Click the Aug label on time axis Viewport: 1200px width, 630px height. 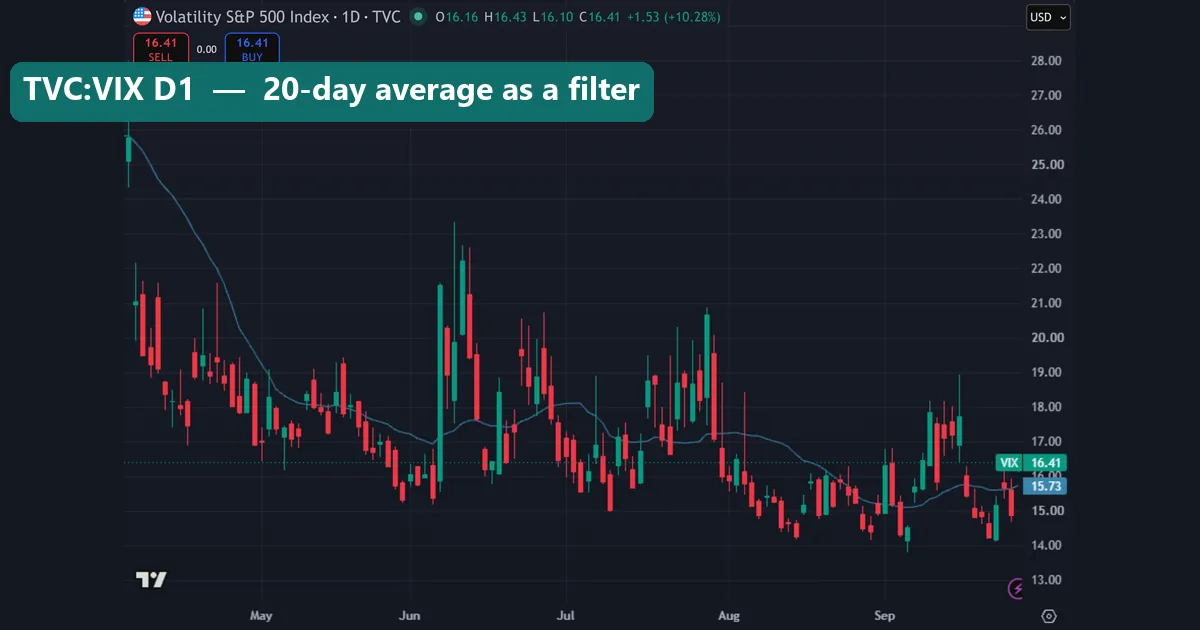(729, 615)
